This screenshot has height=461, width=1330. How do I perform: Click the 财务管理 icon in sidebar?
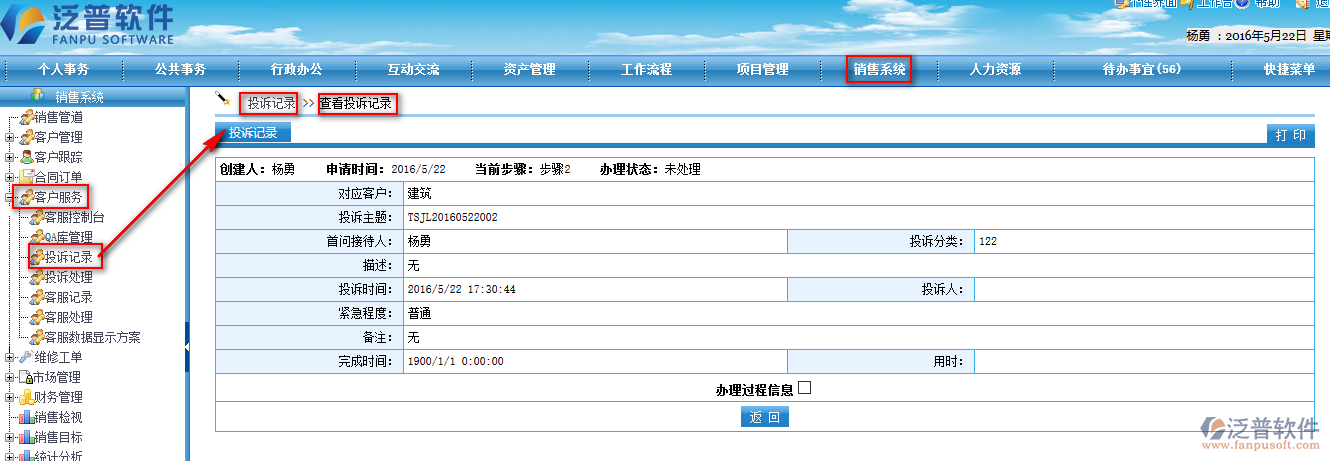pos(27,397)
